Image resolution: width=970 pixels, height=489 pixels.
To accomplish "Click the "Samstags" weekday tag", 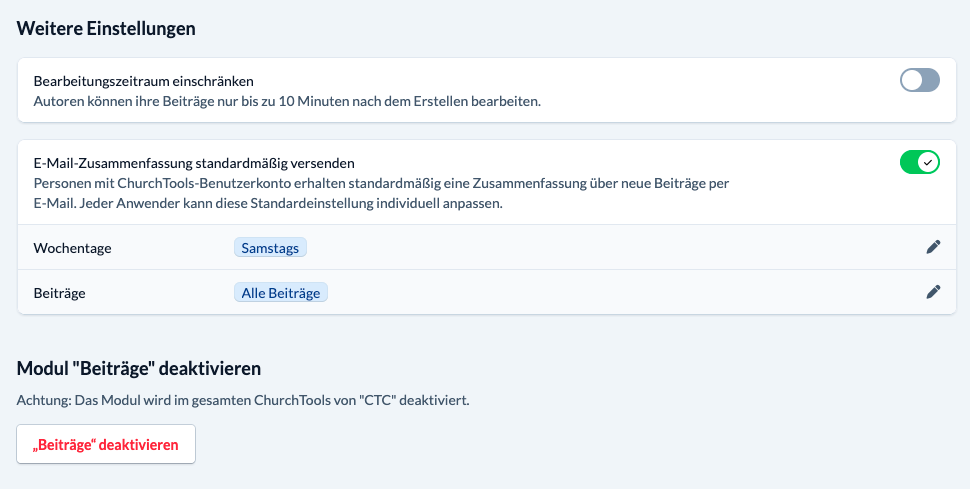I will [x=270, y=248].
